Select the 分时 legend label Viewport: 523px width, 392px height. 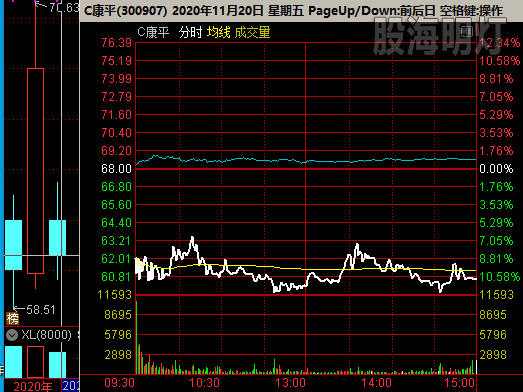[x=190, y=32]
